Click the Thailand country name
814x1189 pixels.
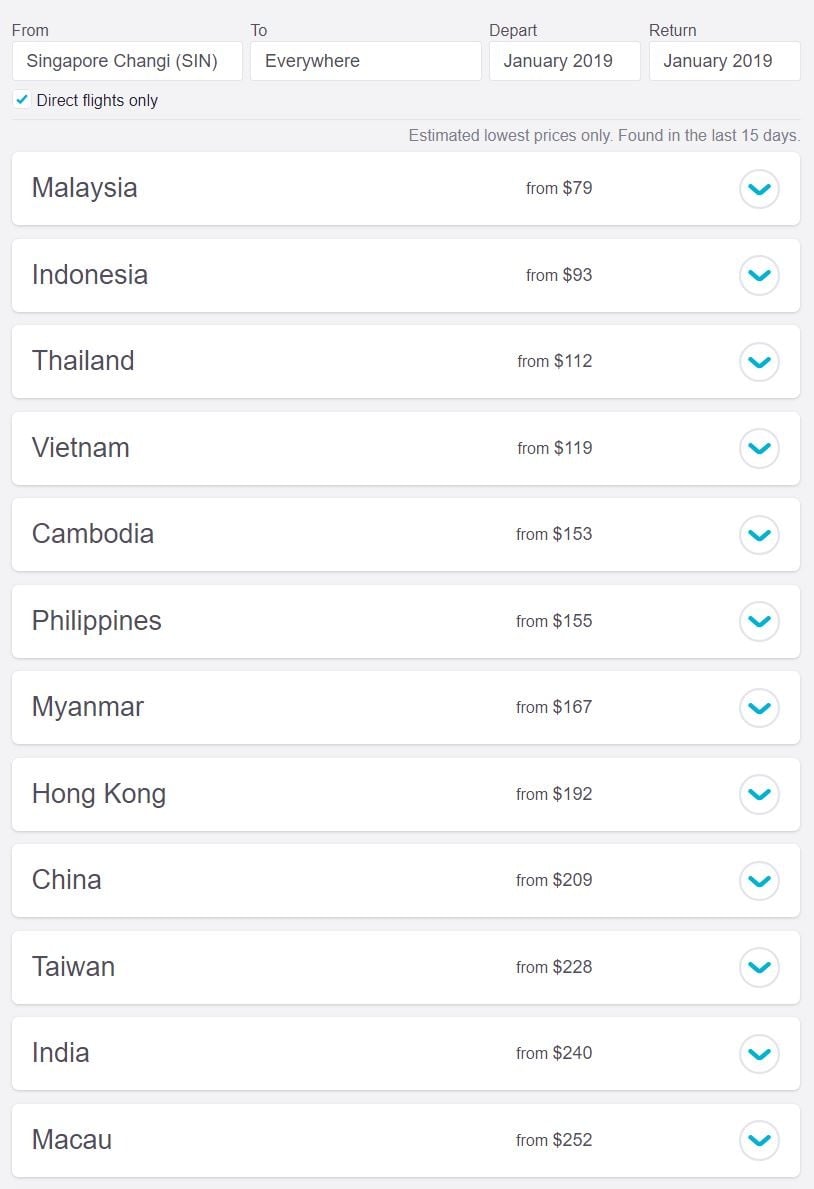pos(83,361)
